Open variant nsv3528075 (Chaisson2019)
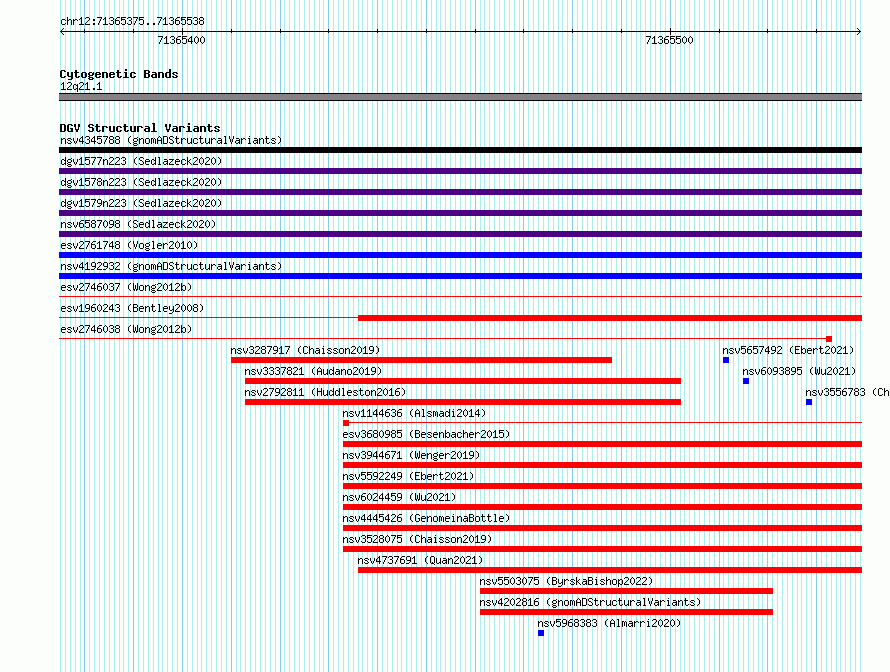Screen dimensions: 890x672 (x=417, y=539)
